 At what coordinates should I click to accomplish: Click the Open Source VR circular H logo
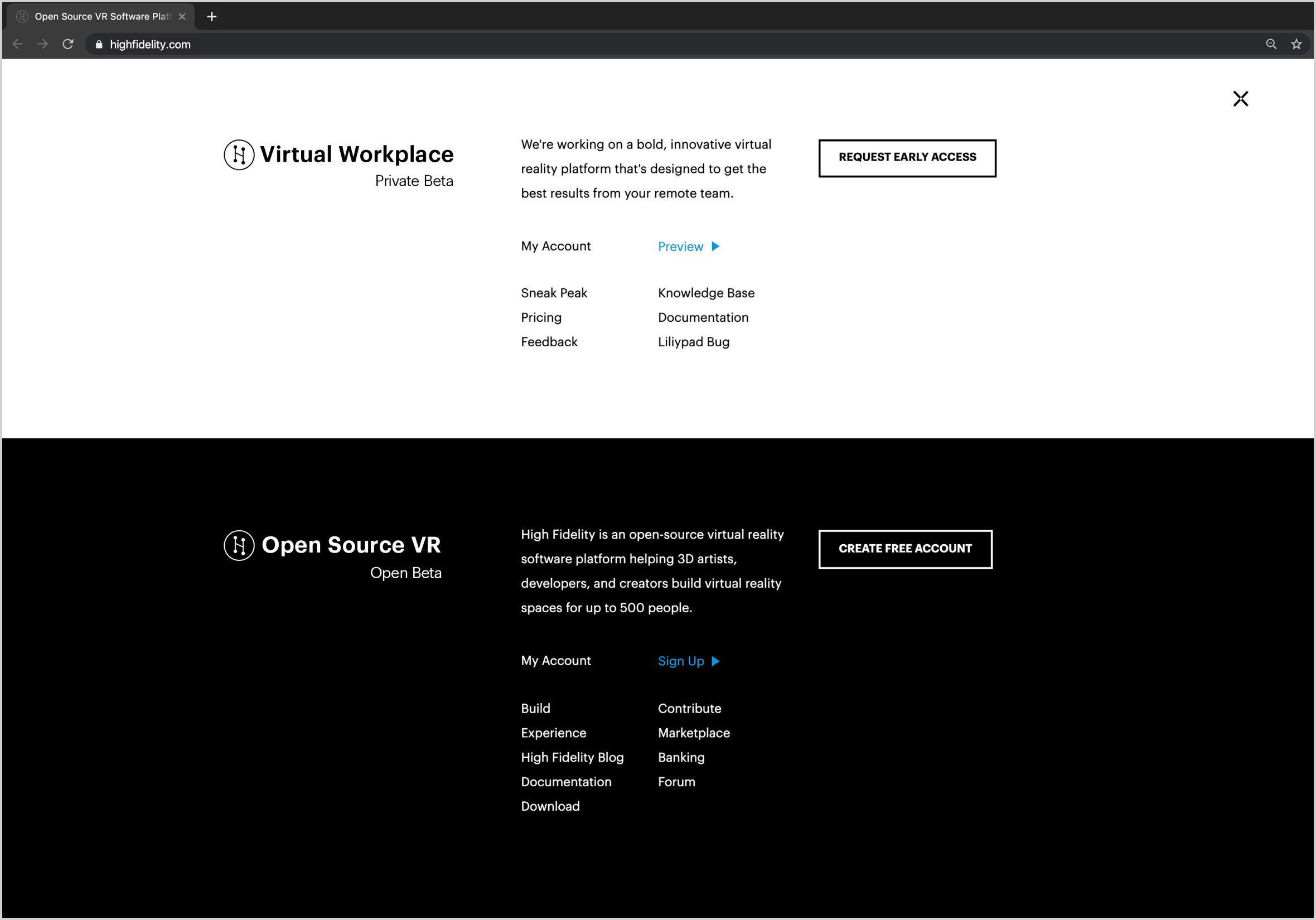tap(239, 545)
